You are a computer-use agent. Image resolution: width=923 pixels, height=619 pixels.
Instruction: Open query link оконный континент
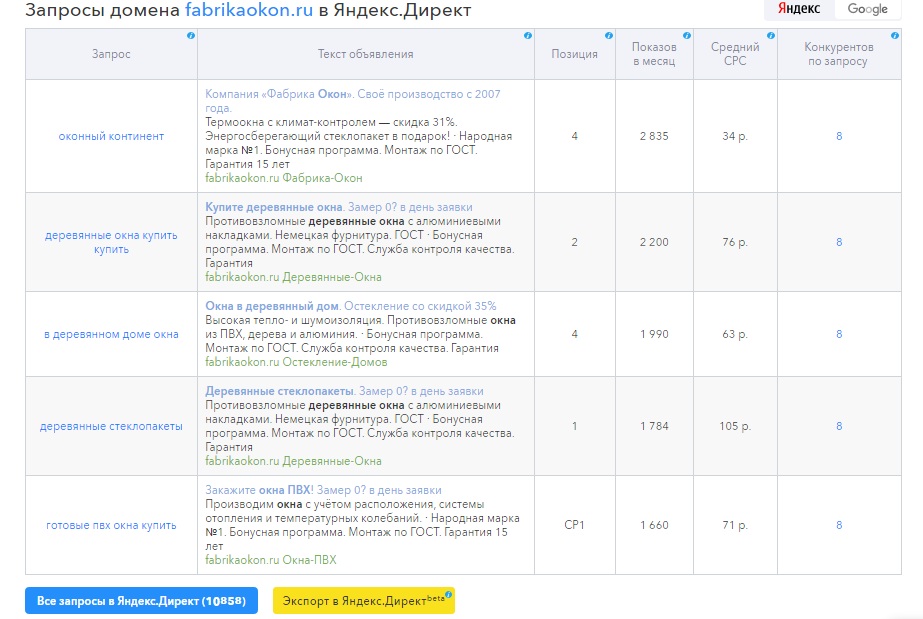(111, 136)
